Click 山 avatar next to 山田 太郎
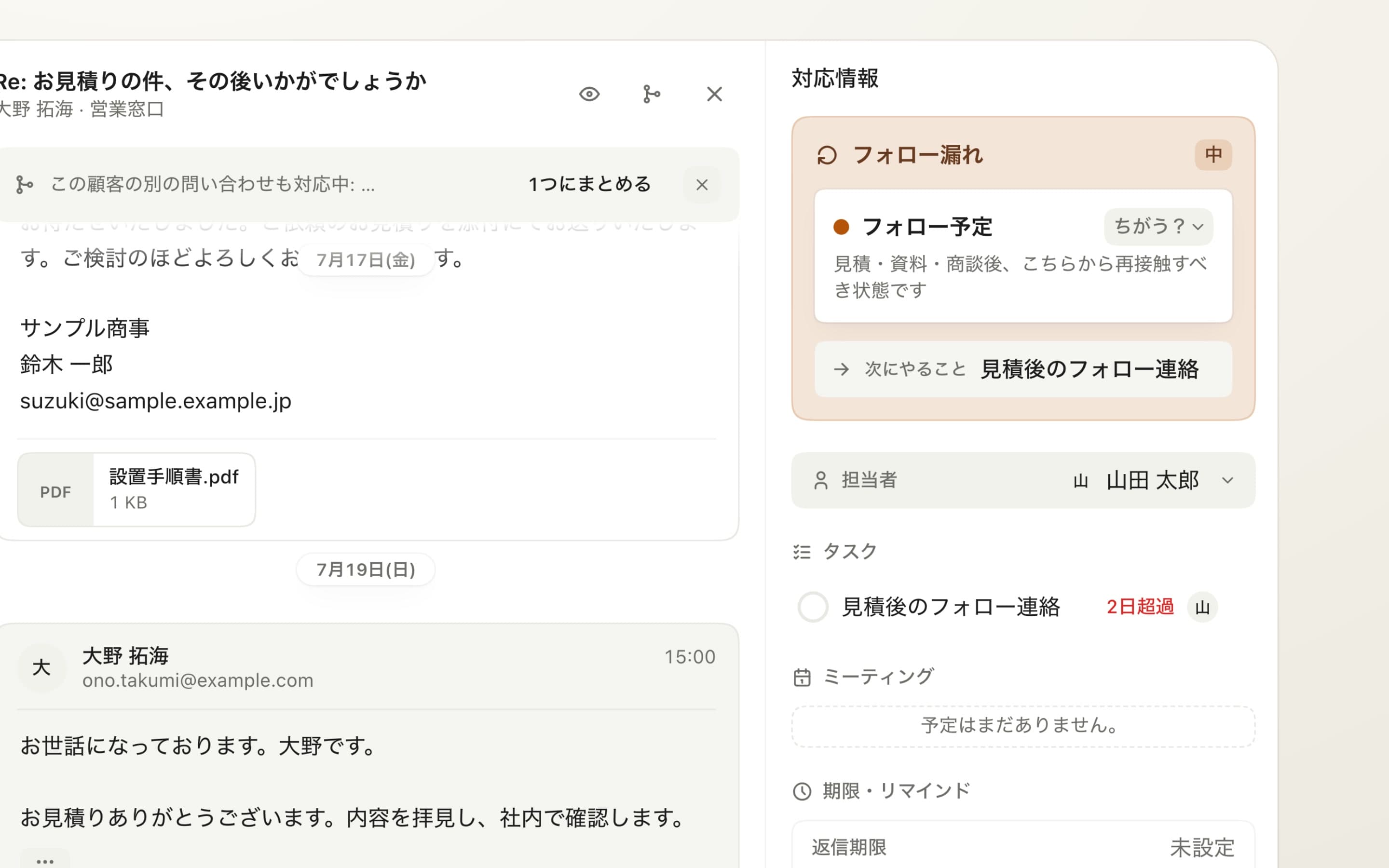The width and height of the screenshot is (1389, 868). [x=1080, y=480]
